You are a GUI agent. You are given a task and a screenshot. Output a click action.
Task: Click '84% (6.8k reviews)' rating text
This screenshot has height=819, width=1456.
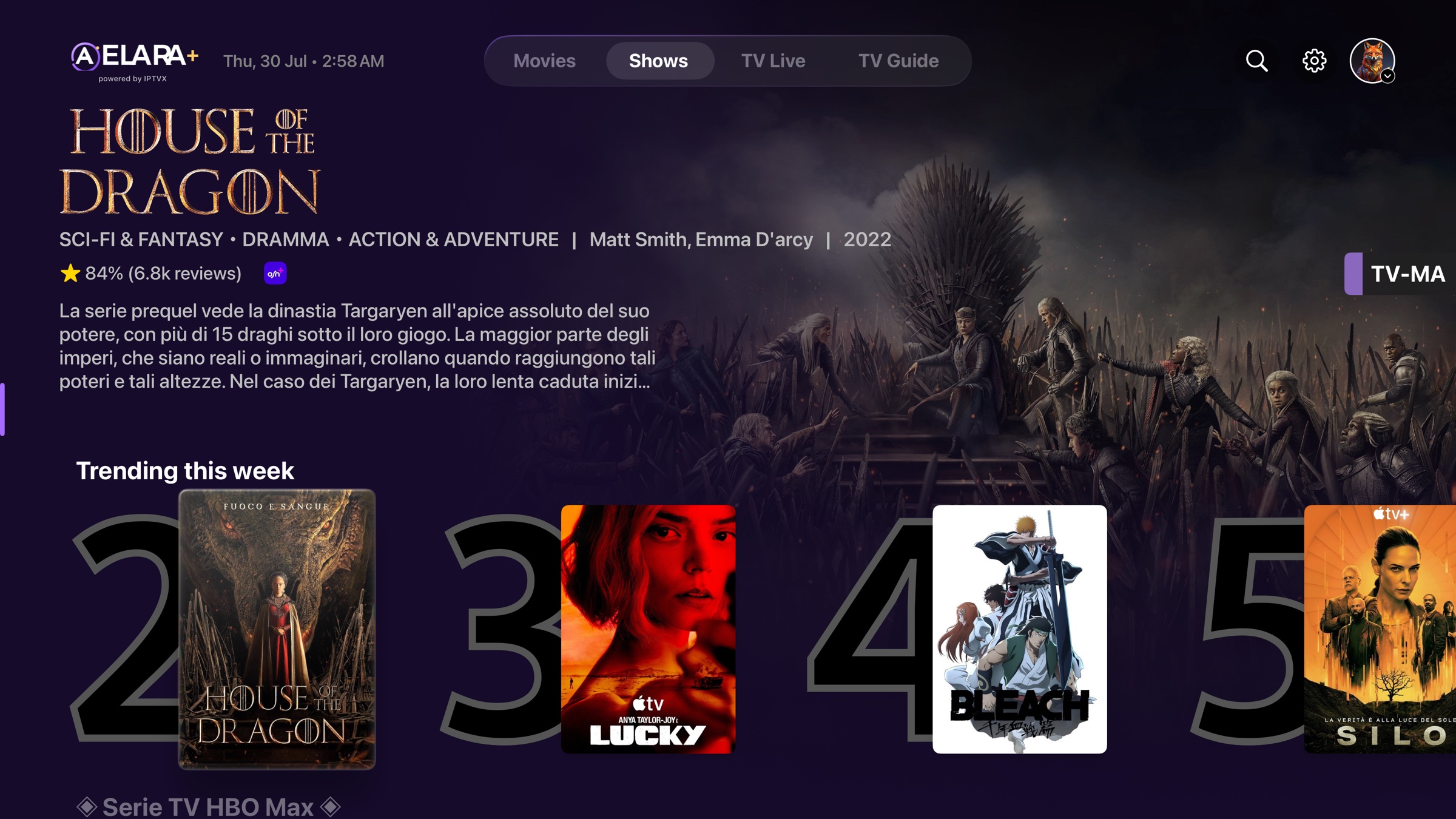163,274
